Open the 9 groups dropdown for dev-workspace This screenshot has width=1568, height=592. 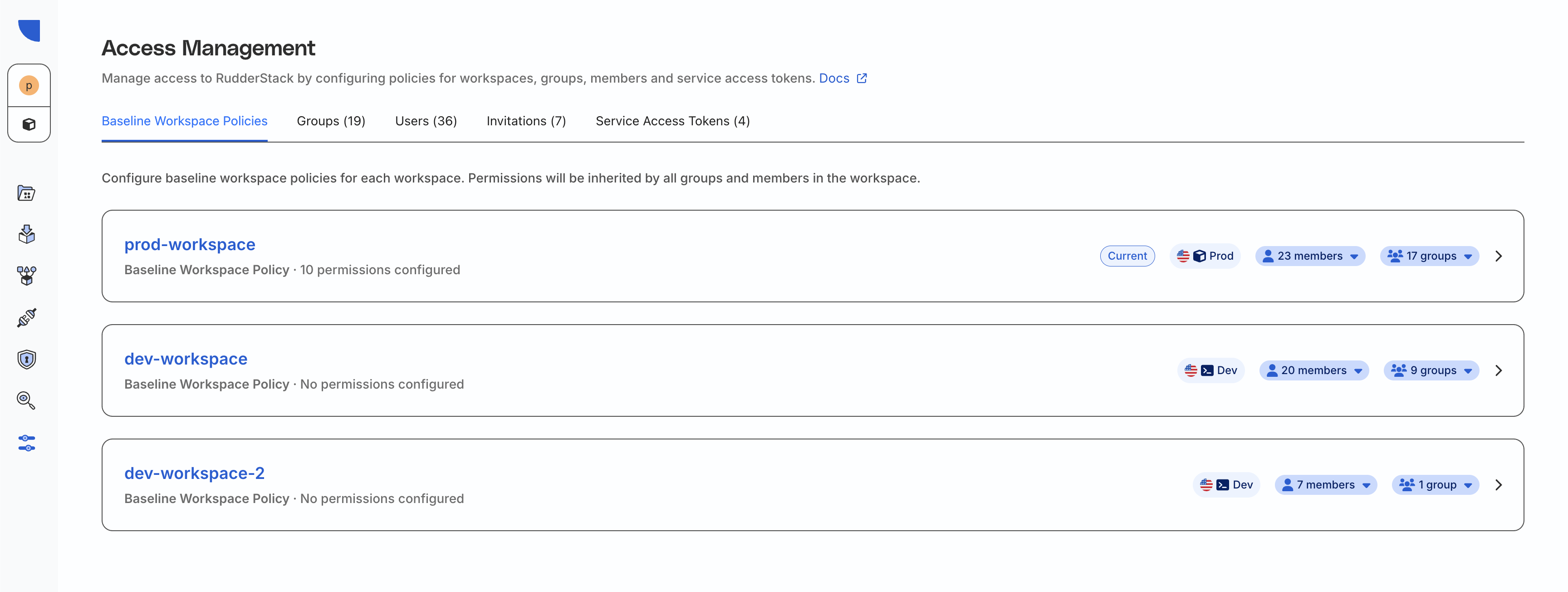[x=1431, y=370]
